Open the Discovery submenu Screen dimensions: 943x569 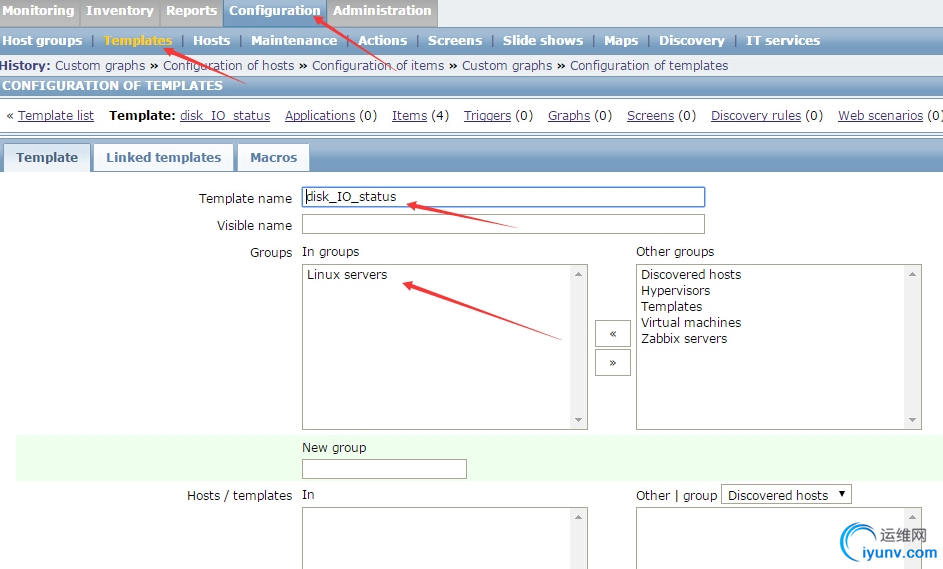click(x=692, y=40)
